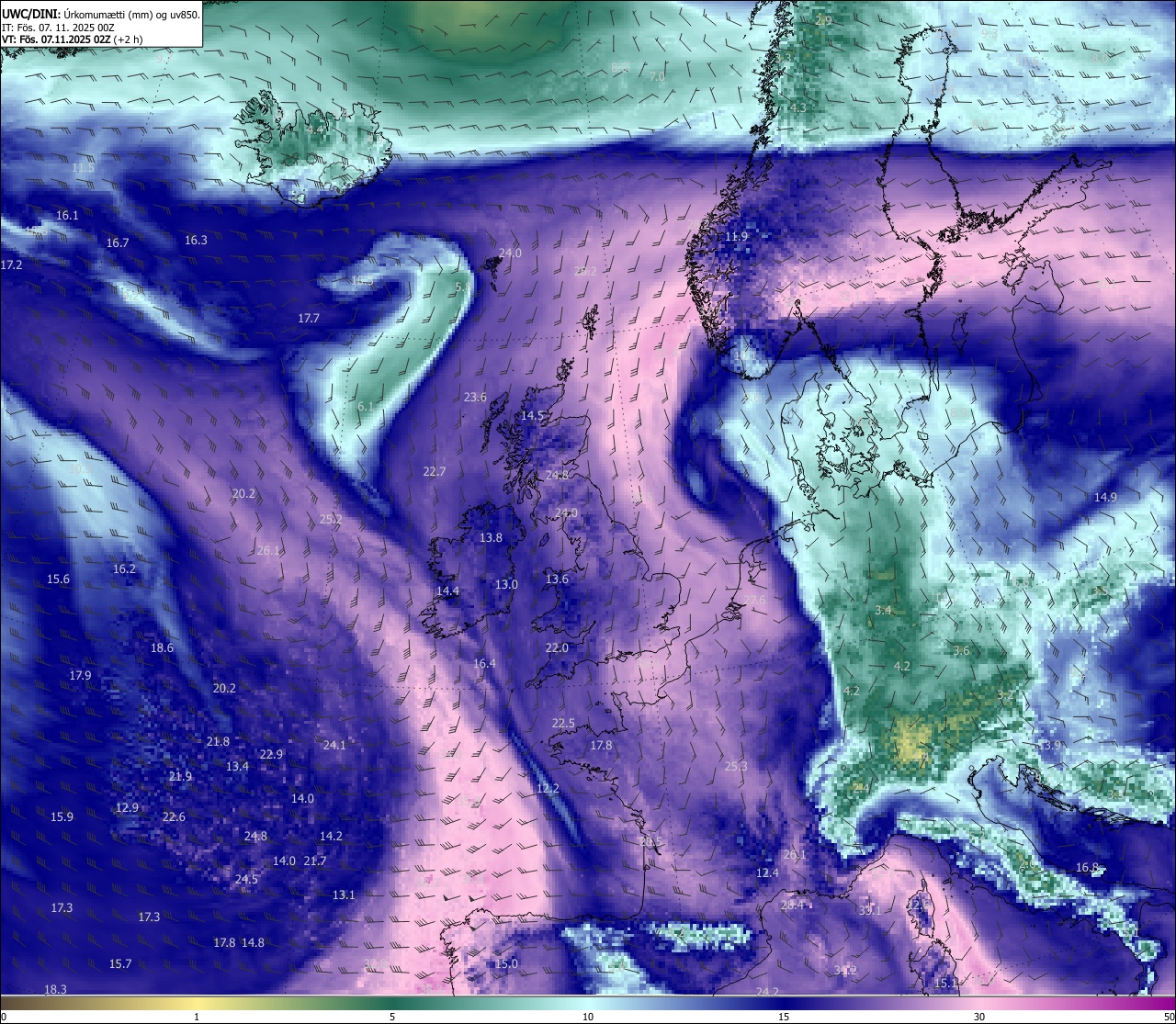This screenshot has height=1024, width=1176.
Task: Click the 15.9 map value
Action: [62, 817]
